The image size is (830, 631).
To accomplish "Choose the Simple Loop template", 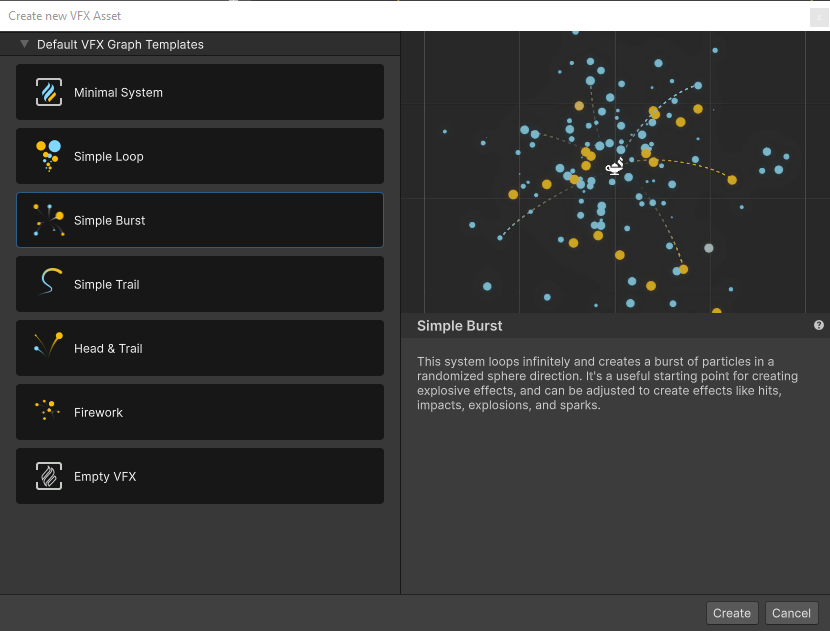I will [200, 156].
